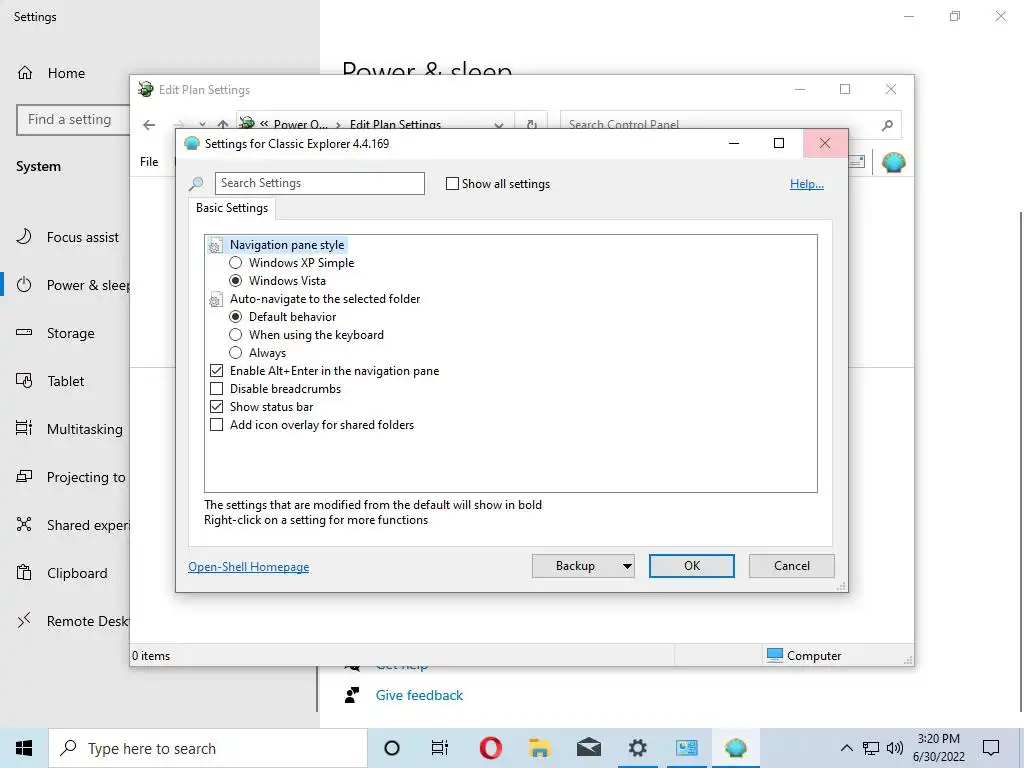
Task: Click the Power Options breadcrumb
Action: pyautogui.click(x=300, y=125)
